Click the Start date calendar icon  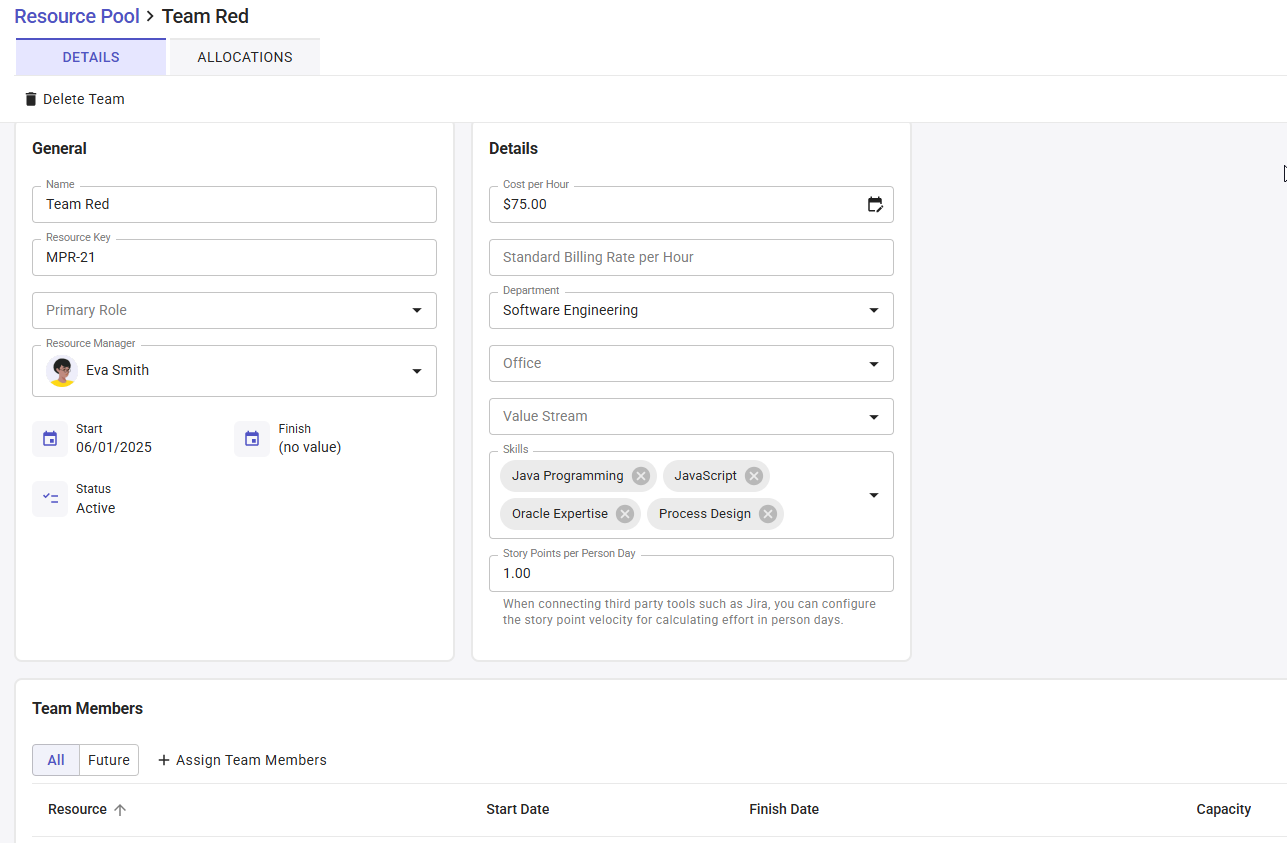pos(50,438)
